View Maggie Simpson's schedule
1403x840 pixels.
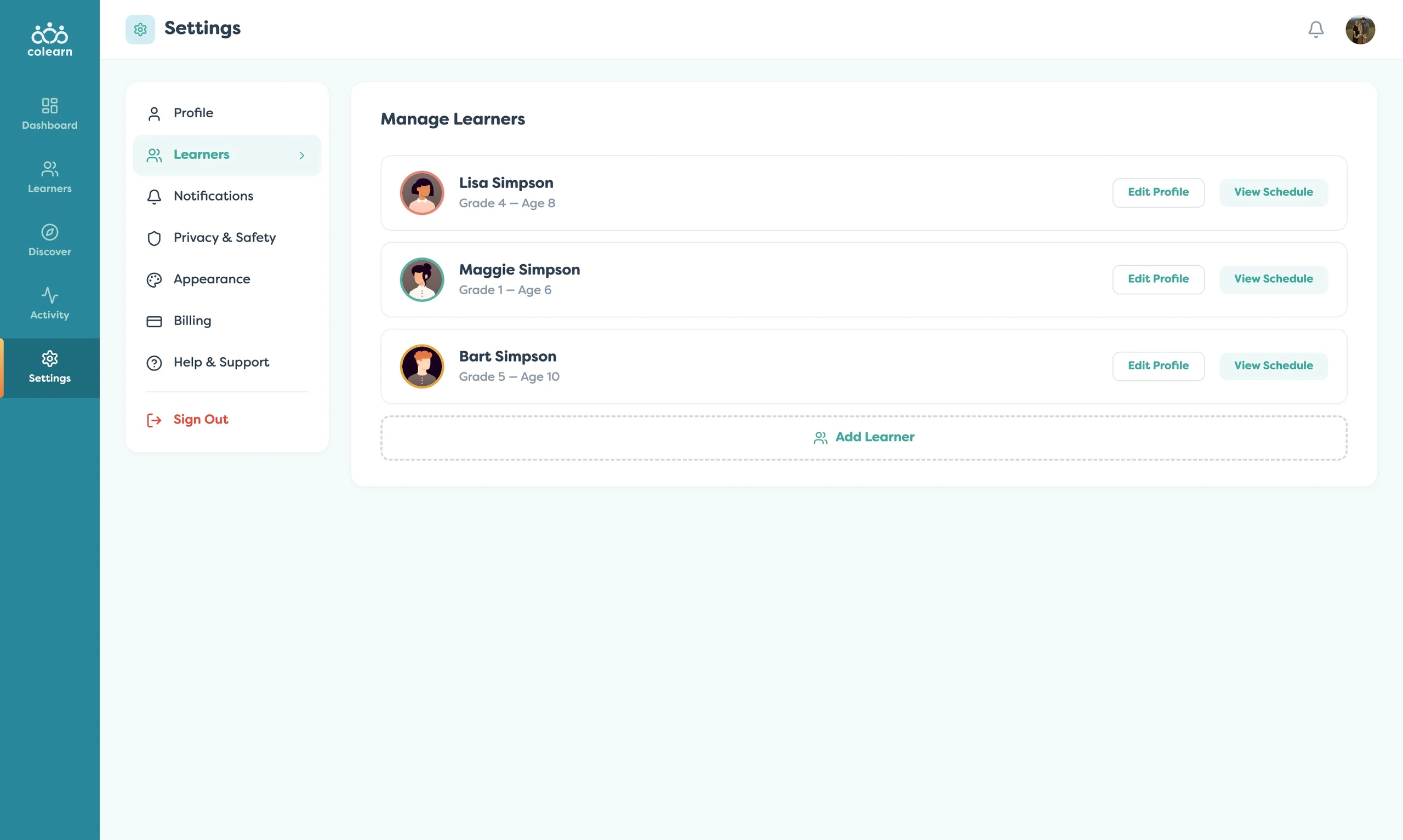[x=1274, y=279]
